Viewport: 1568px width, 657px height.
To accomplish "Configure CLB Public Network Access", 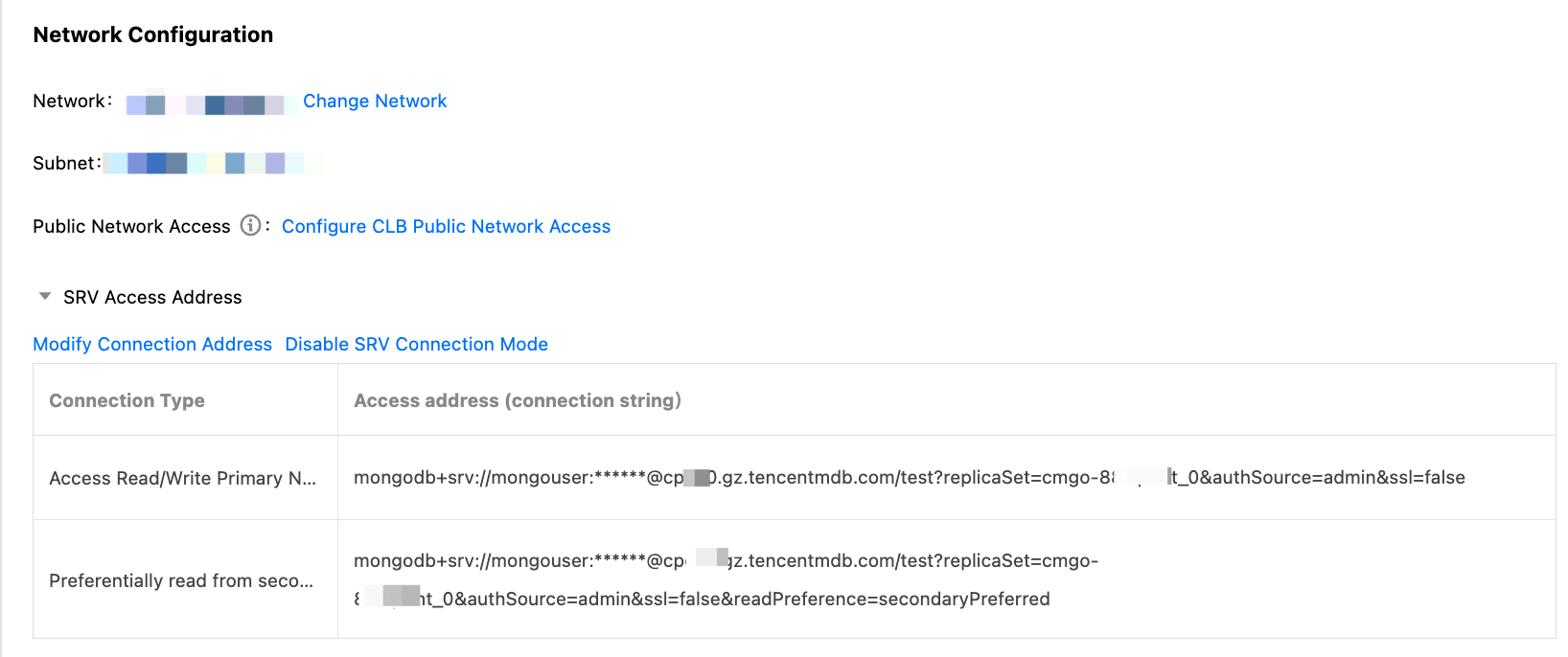I will tap(446, 226).
